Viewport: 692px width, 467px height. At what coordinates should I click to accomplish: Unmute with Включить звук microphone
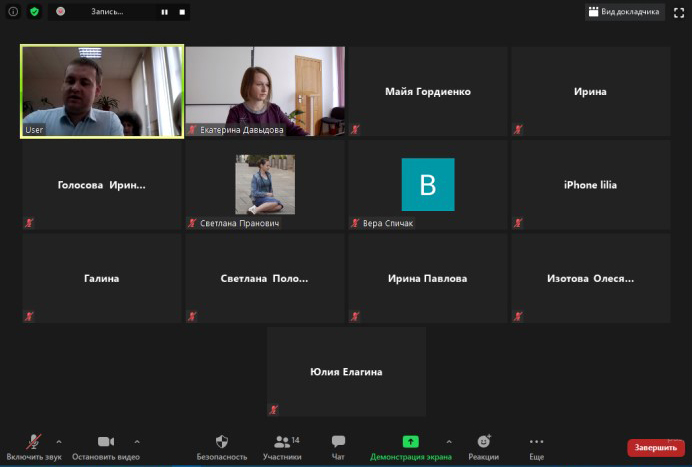click(34, 447)
